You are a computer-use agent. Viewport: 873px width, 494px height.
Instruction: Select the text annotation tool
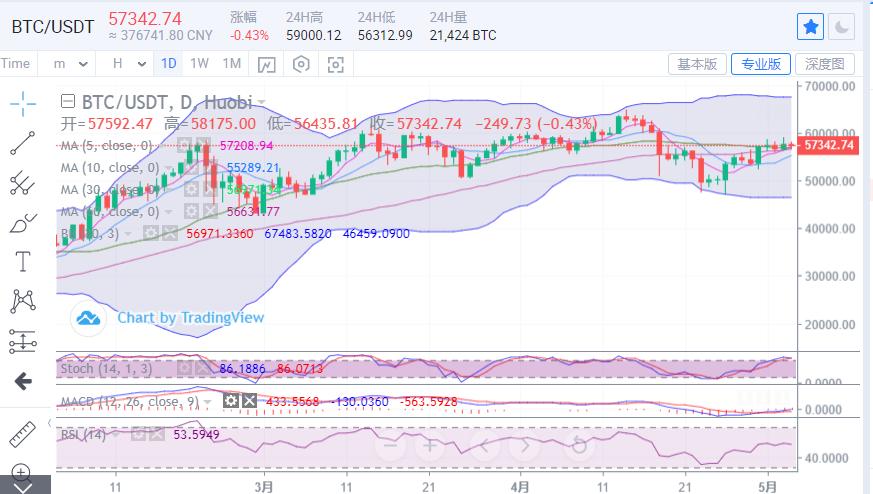coord(23,261)
